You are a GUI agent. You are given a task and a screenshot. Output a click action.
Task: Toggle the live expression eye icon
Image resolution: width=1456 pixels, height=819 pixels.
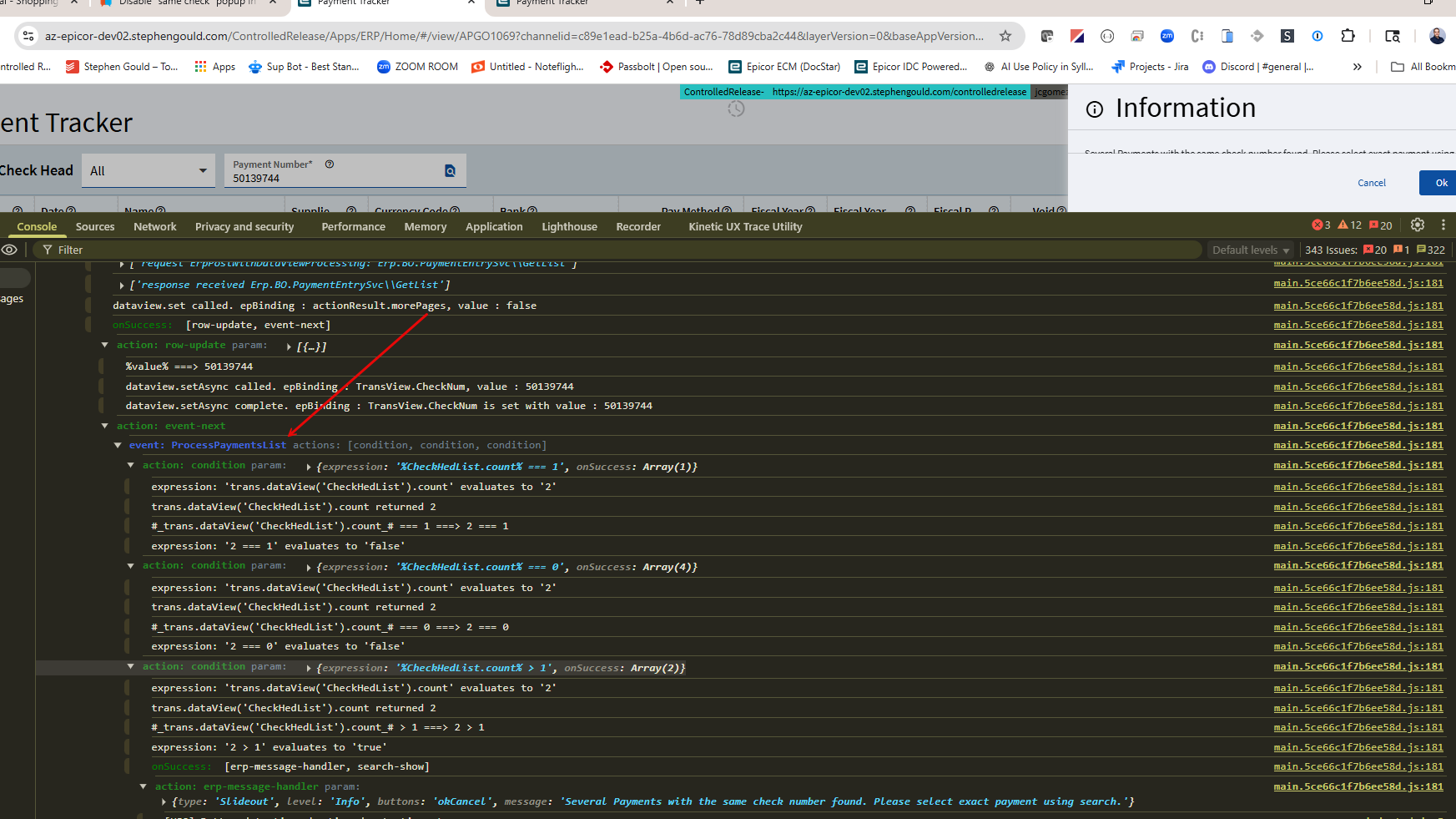[x=10, y=250]
